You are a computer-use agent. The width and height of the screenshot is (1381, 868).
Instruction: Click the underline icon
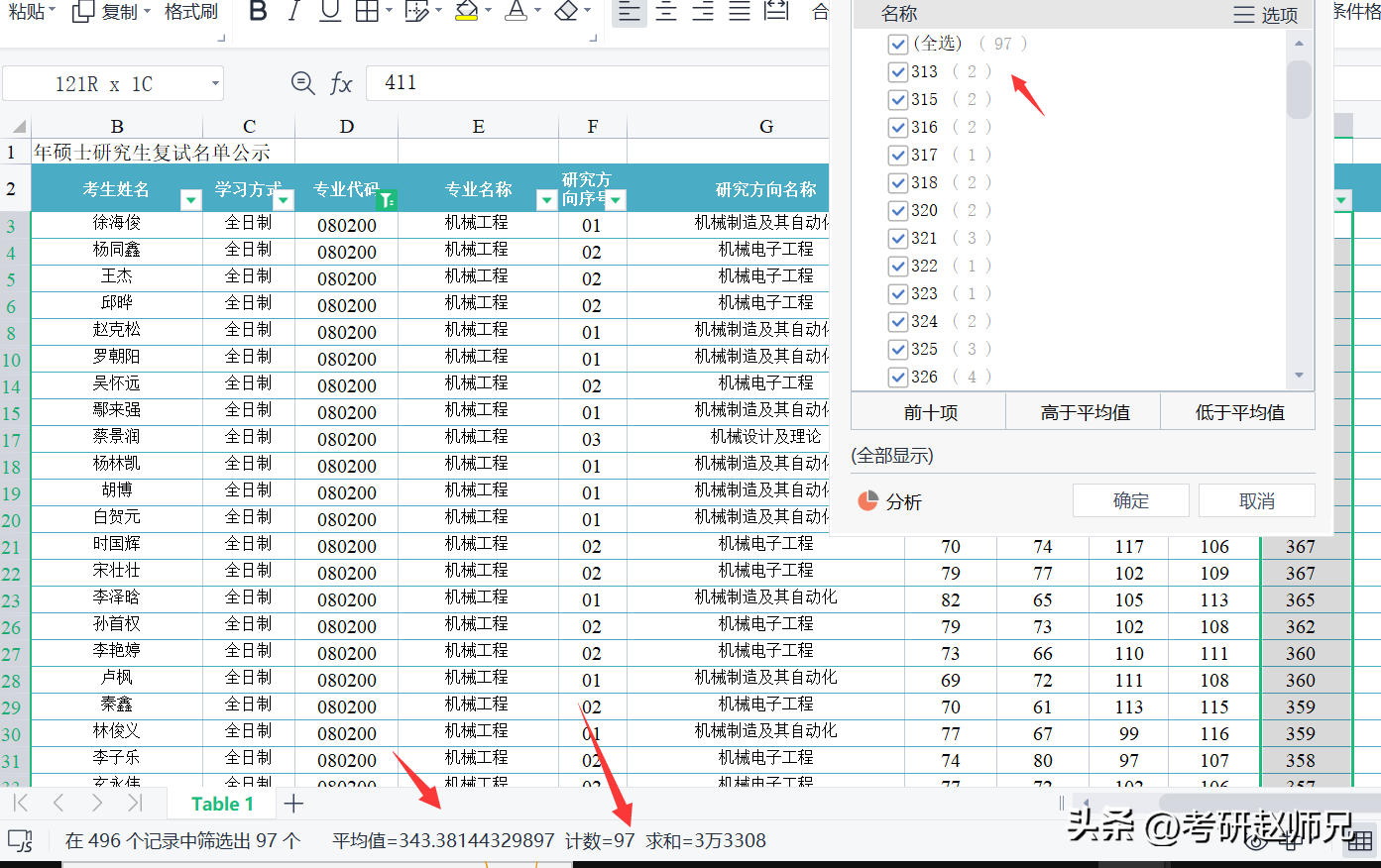330,11
